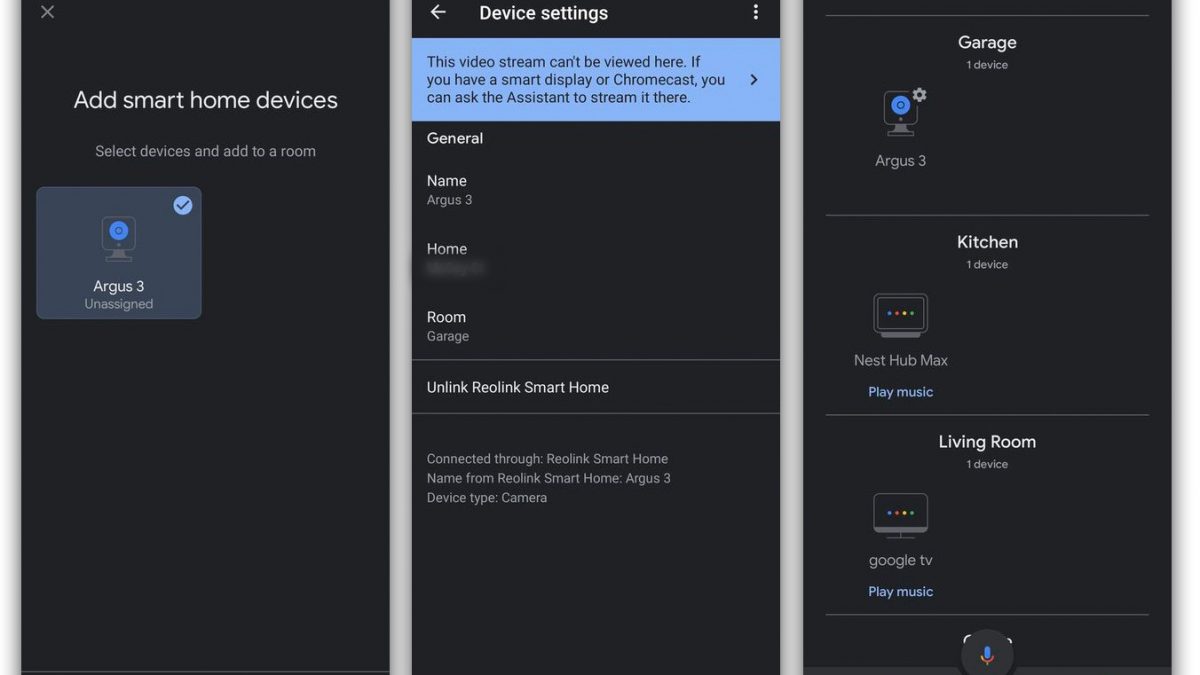Image resolution: width=1200 pixels, height=675 pixels.
Task: Tap the Google Assistant microphone button
Action: (986, 655)
